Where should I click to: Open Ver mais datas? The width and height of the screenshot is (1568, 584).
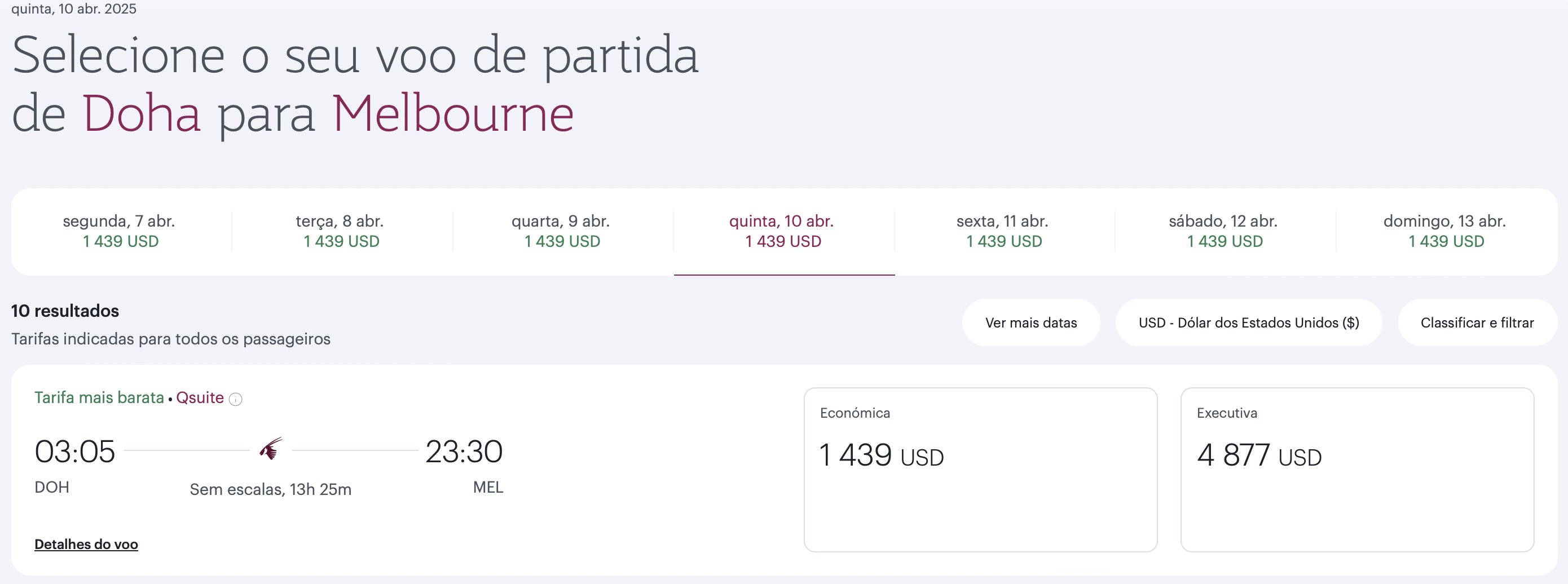click(x=1031, y=322)
